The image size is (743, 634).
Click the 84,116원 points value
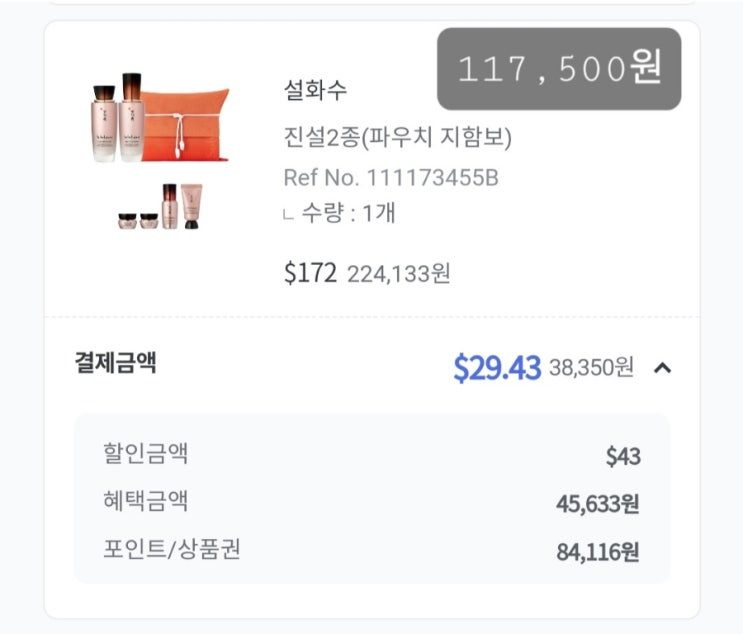click(597, 552)
